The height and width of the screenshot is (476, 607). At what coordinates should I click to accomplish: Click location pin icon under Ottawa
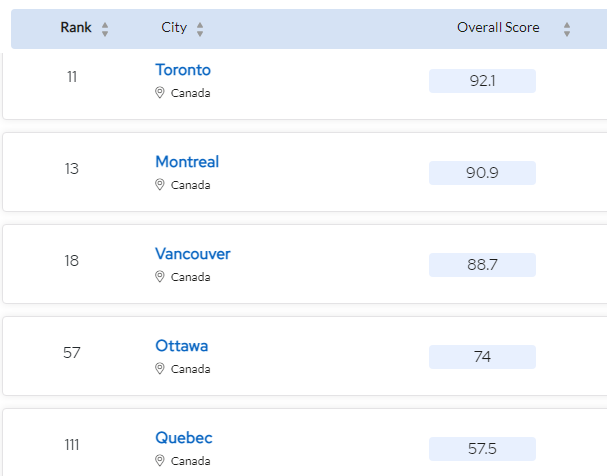click(159, 368)
